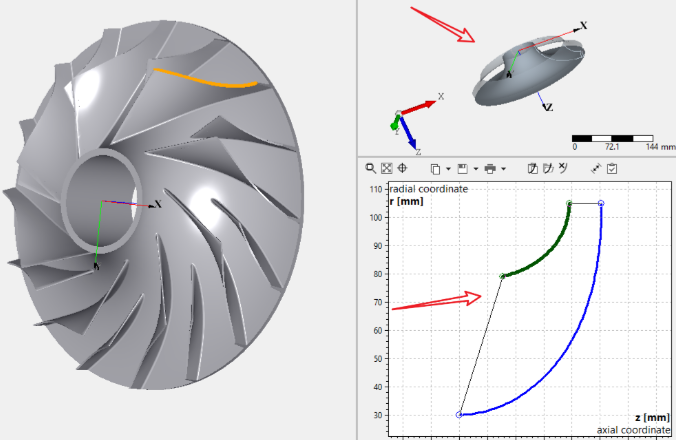Click the load curve from folder icon

pyautogui.click(x=548, y=169)
